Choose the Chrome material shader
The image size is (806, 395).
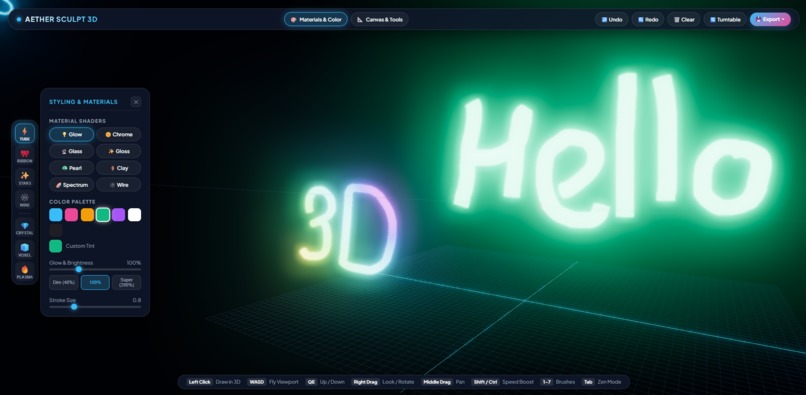[119, 134]
